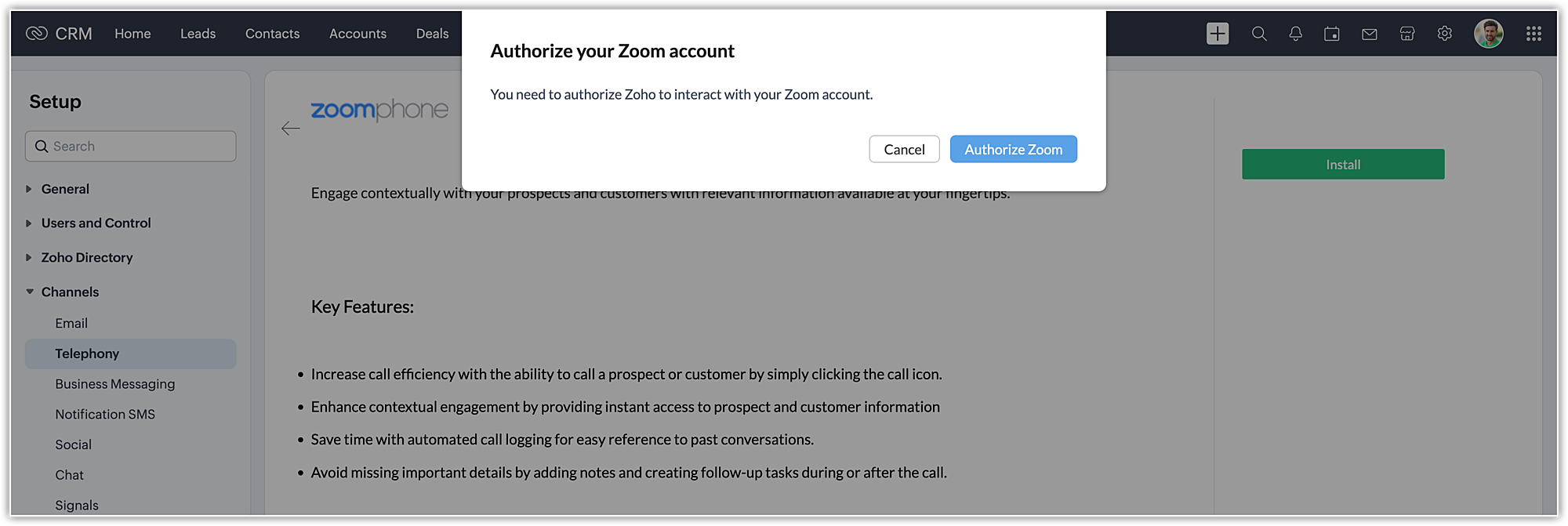Open the mail envelope icon
Image resolution: width=1568 pixels, height=526 pixels.
coord(1370,34)
